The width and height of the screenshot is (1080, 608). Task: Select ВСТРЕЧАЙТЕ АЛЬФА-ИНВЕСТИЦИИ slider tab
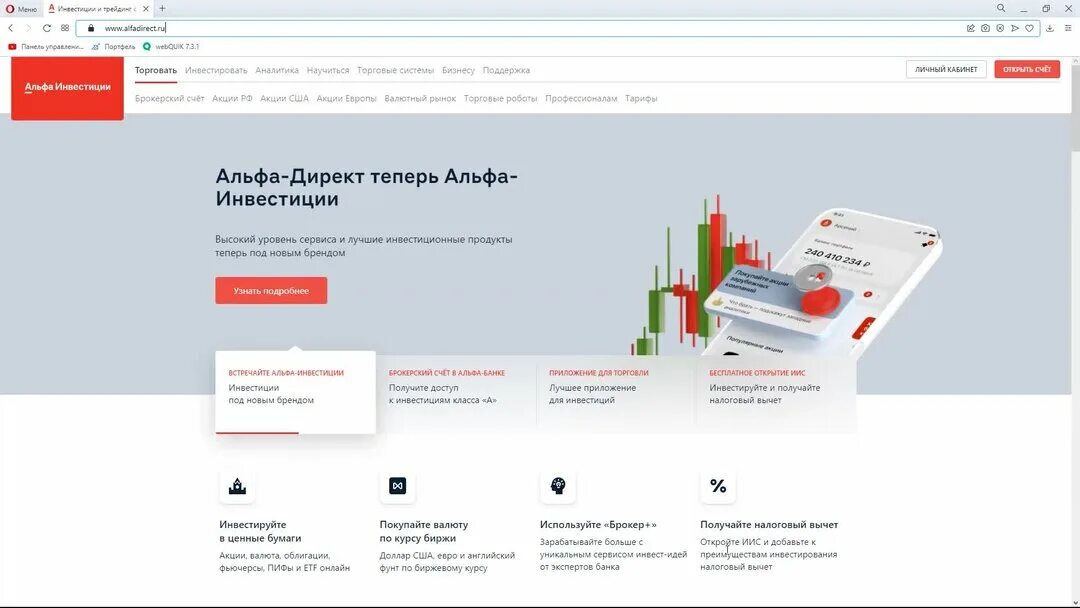click(295, 392)
